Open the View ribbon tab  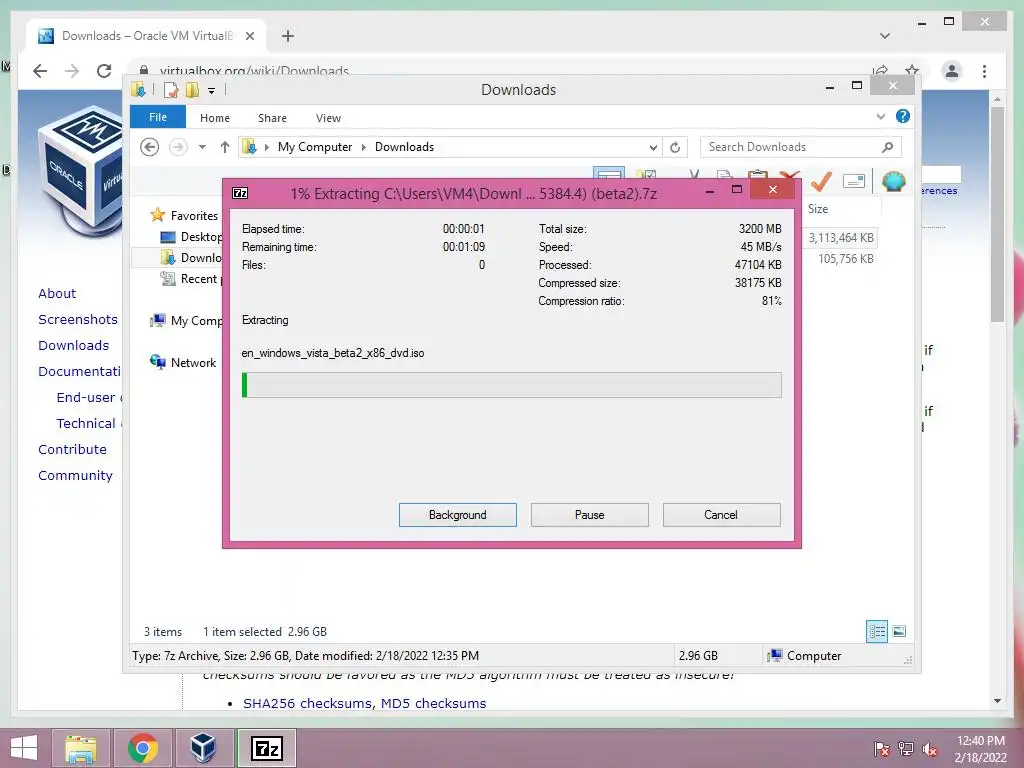pos(328,118)
